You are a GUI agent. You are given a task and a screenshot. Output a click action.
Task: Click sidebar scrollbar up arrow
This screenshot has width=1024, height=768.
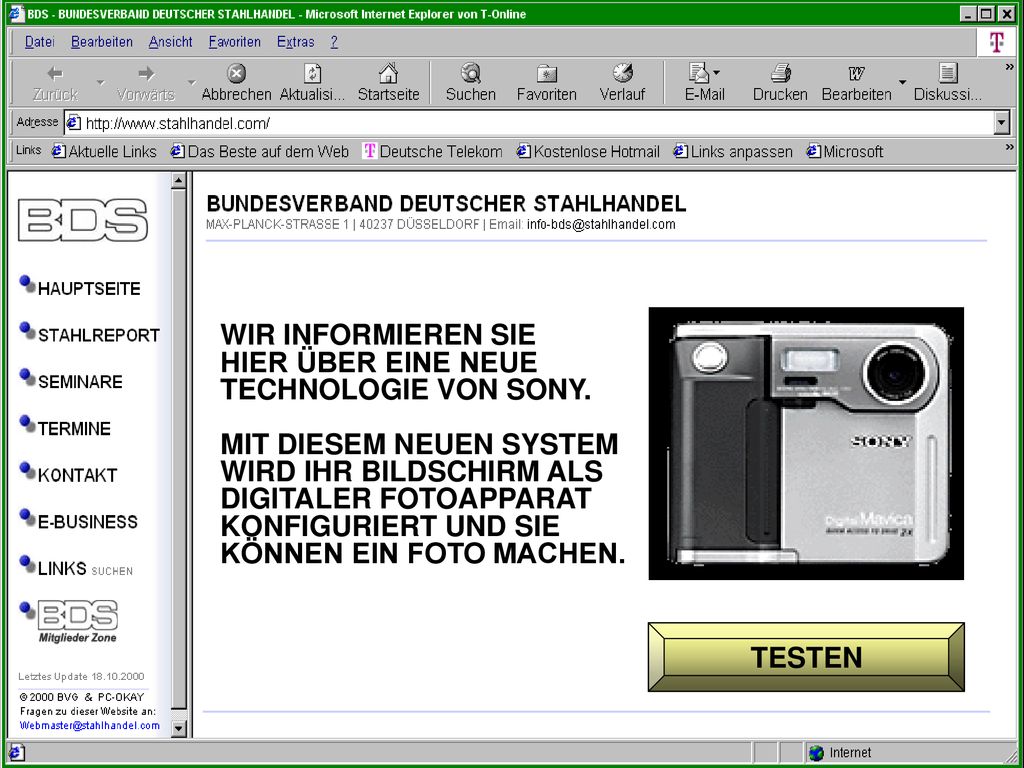pyautogui.click(x=178, y=181)
